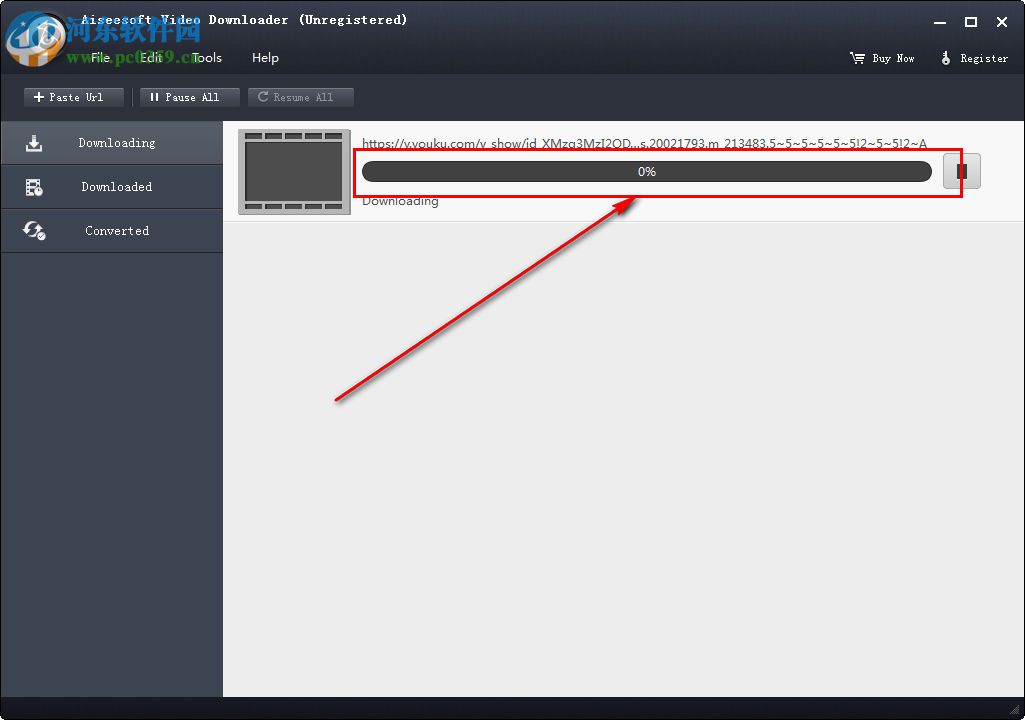Switch to the Downloading tab
The width and height of the screenshot is (1025, 720).
tap(112, 143)
